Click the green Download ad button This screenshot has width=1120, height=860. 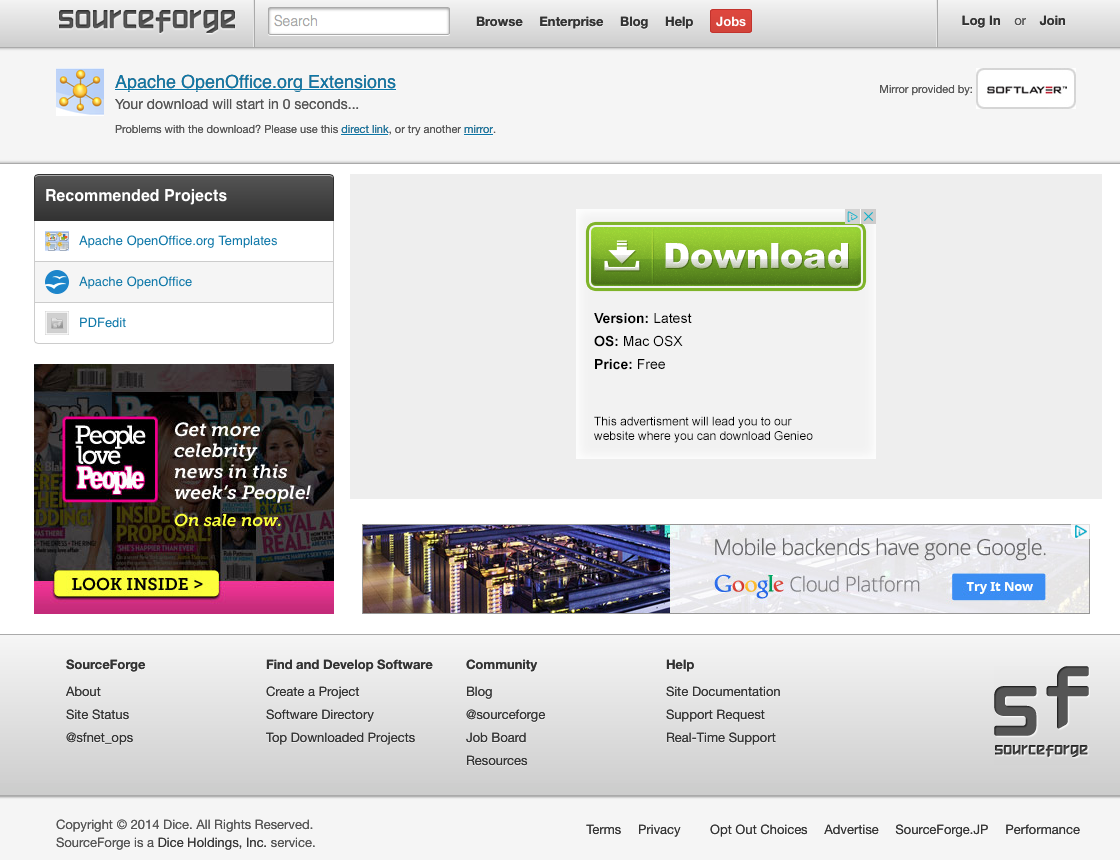pos(726,256)
